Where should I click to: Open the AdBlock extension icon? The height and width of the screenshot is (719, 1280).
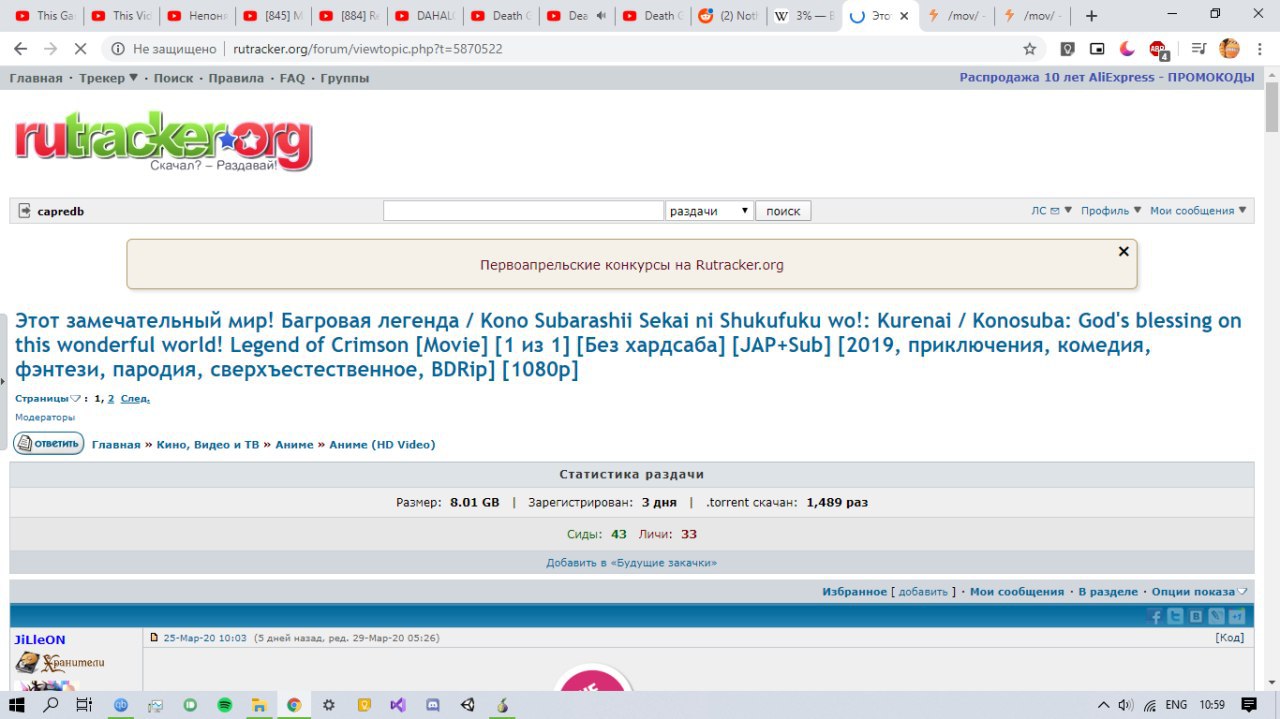[1158, 49]
